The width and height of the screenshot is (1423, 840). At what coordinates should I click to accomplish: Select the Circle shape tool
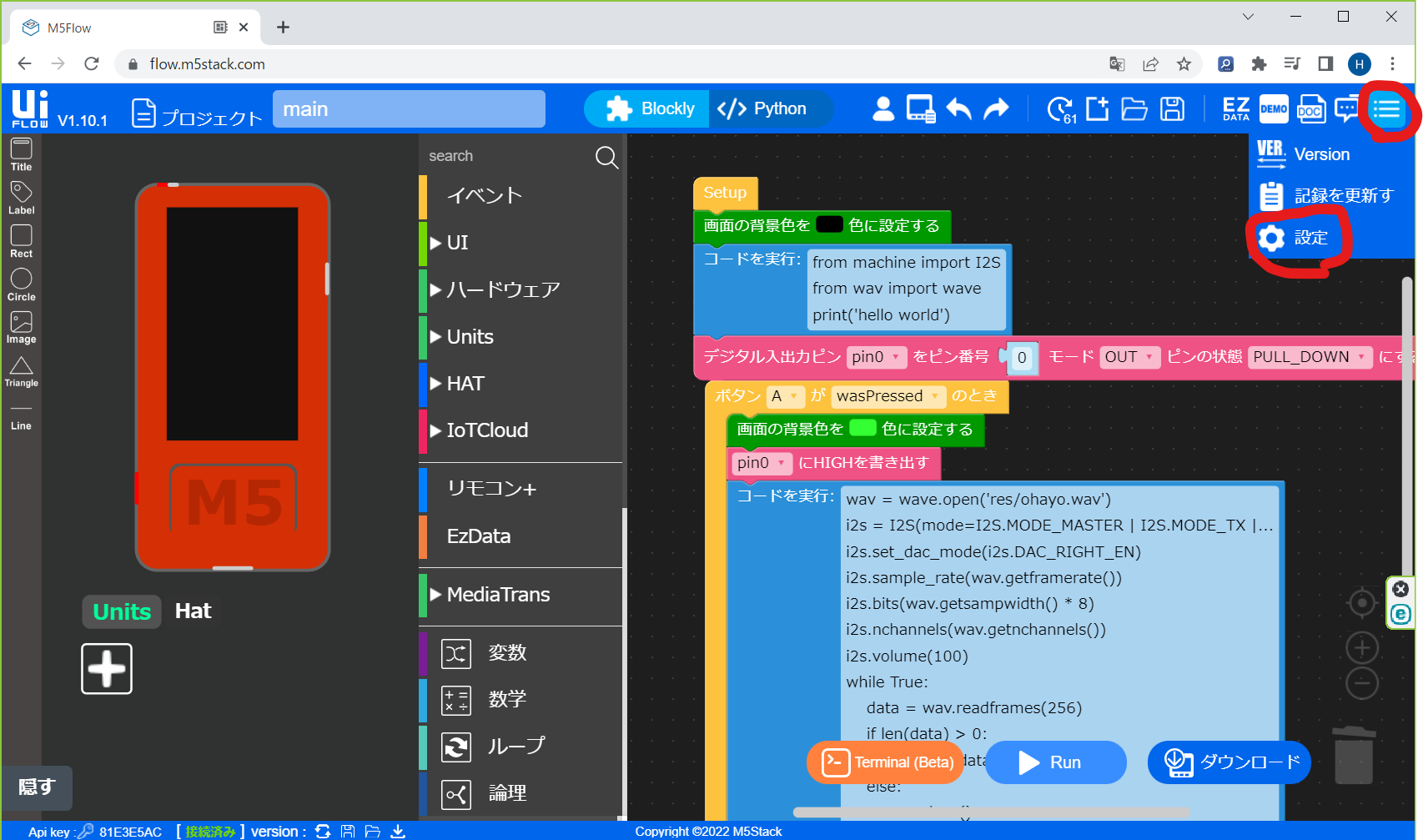[21, 284]
